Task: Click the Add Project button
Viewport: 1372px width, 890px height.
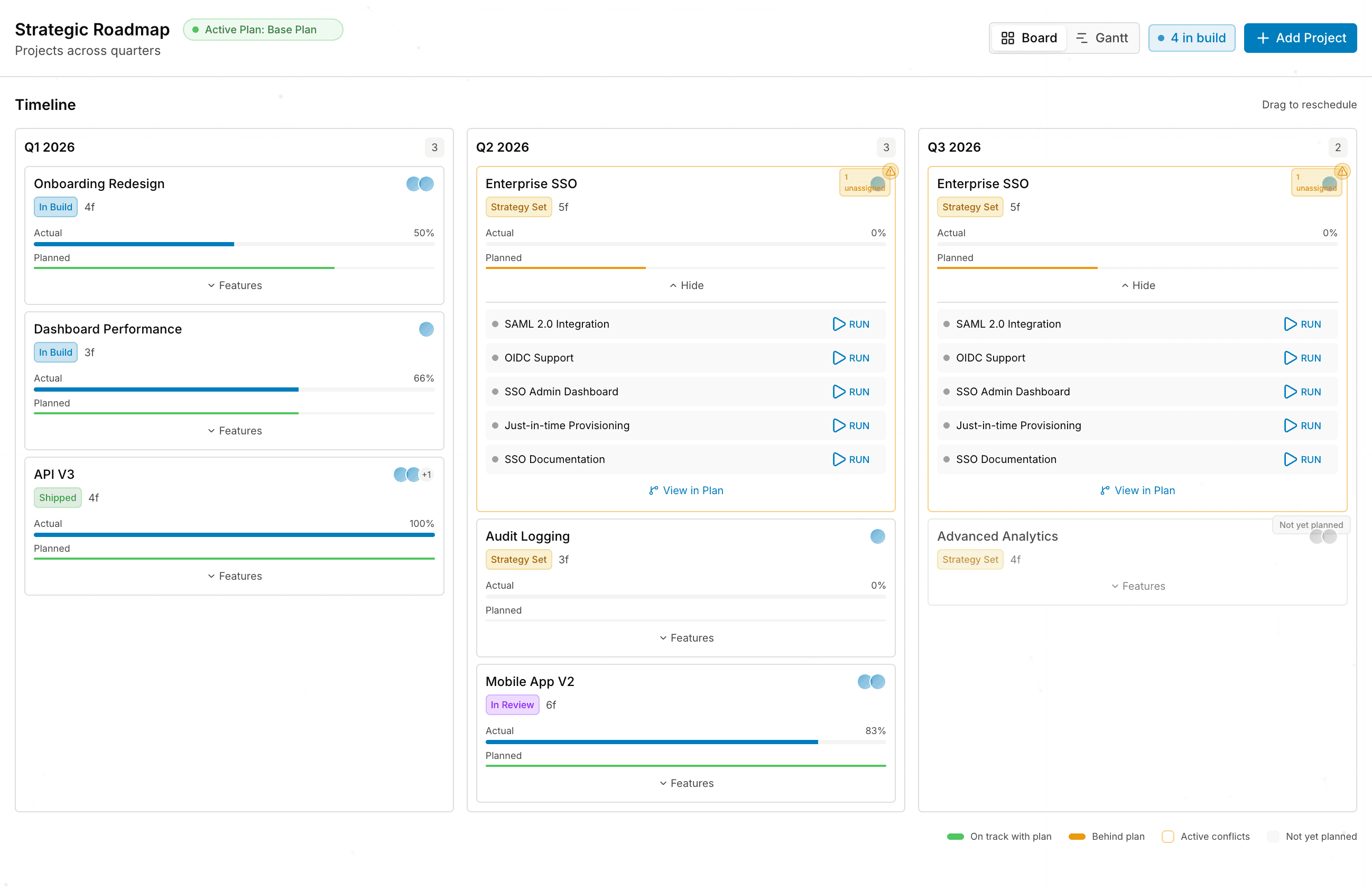Action: pyautogui.click(x=1300, y=38)
